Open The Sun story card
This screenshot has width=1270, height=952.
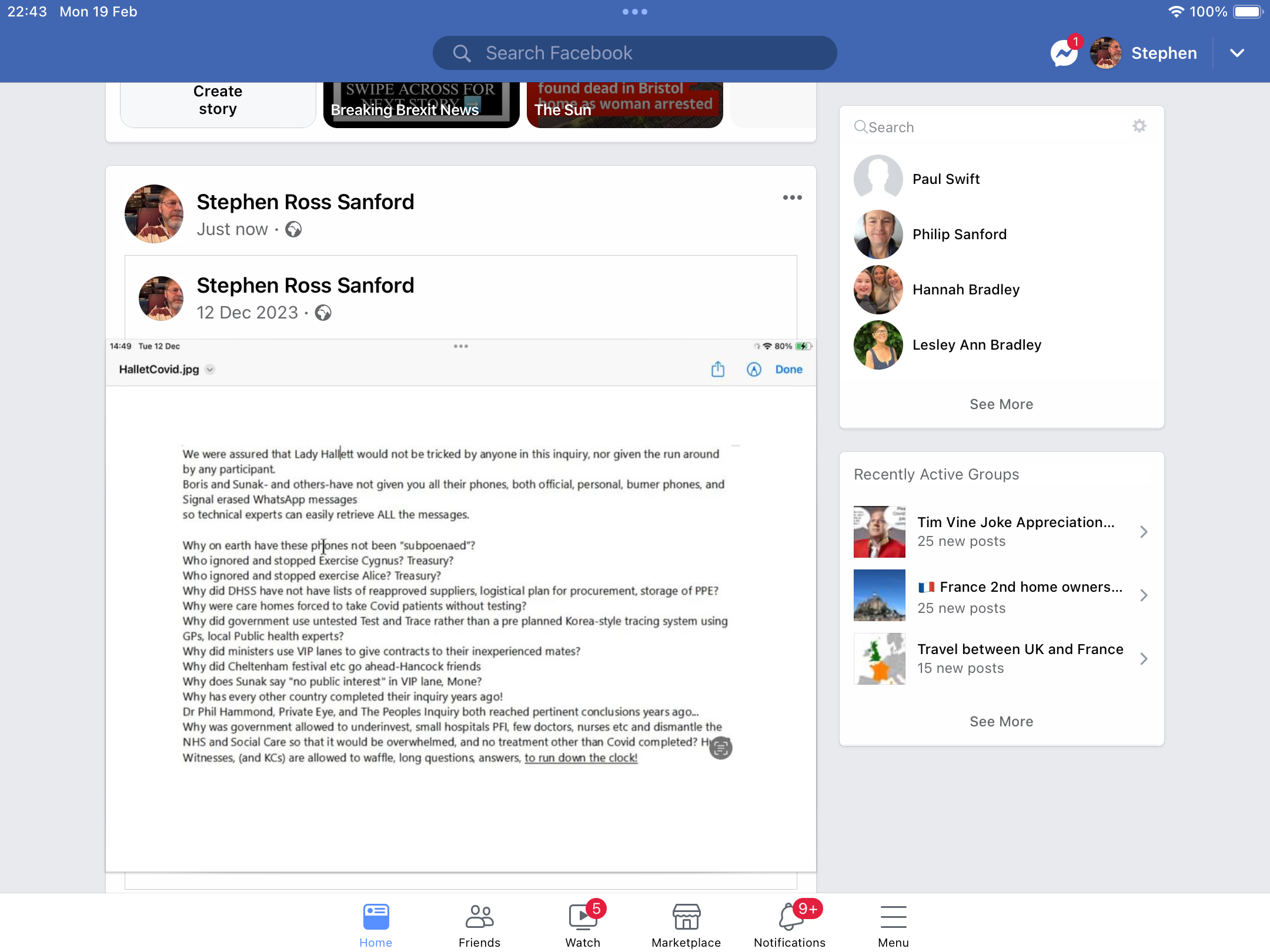point(624,105)
